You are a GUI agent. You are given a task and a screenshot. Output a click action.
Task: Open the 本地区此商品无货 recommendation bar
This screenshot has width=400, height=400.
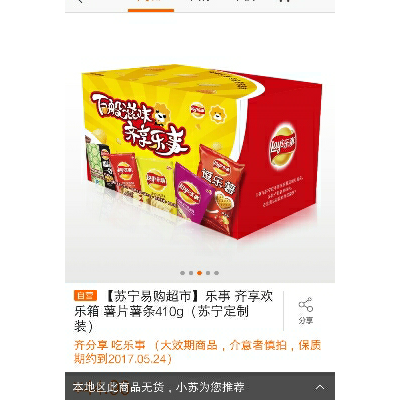(200, 386)
